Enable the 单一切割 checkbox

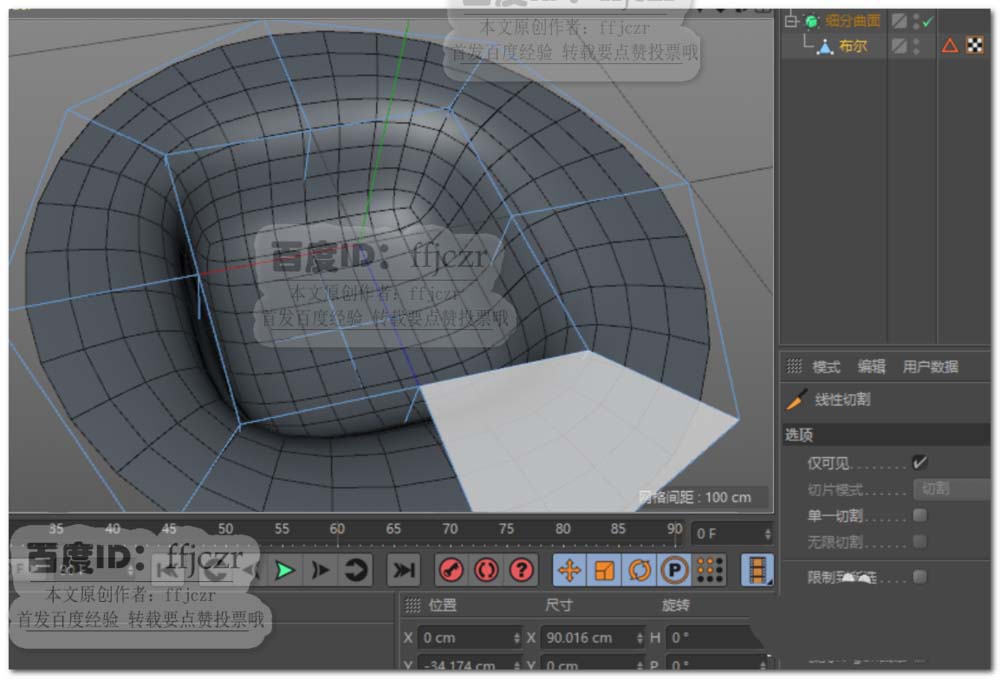pyautogui.click(x=919, y=516)
